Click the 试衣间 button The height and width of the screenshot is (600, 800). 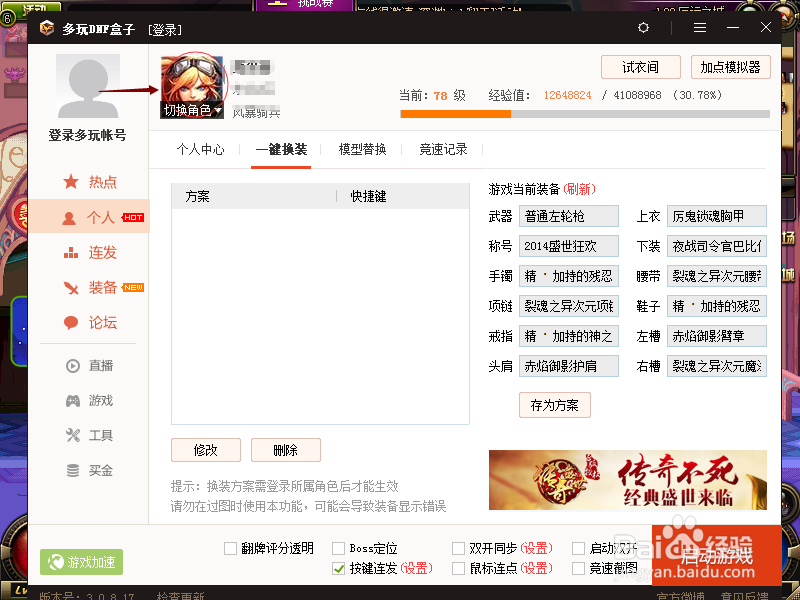coord(641,67)
